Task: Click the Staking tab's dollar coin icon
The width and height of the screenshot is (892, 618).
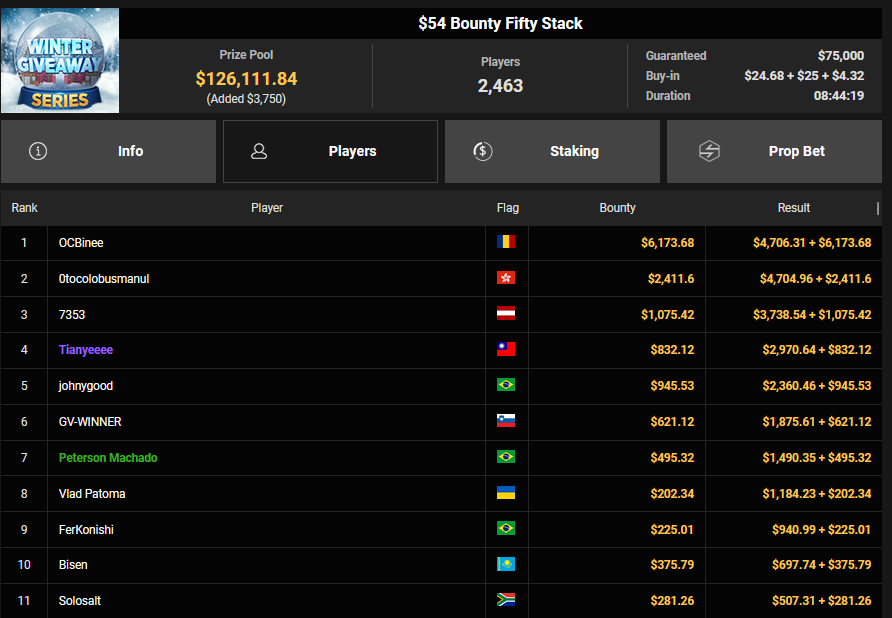Action: 482,152
